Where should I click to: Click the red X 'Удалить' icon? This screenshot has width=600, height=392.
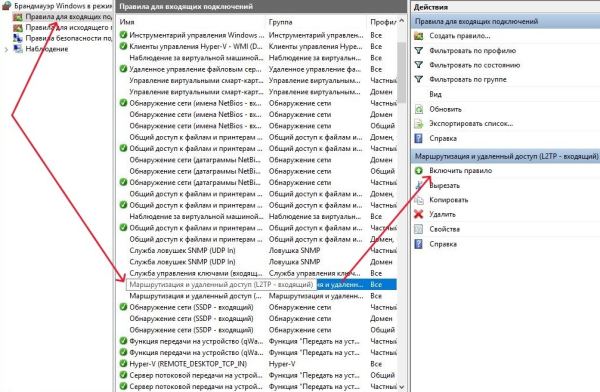click(419, 214)
